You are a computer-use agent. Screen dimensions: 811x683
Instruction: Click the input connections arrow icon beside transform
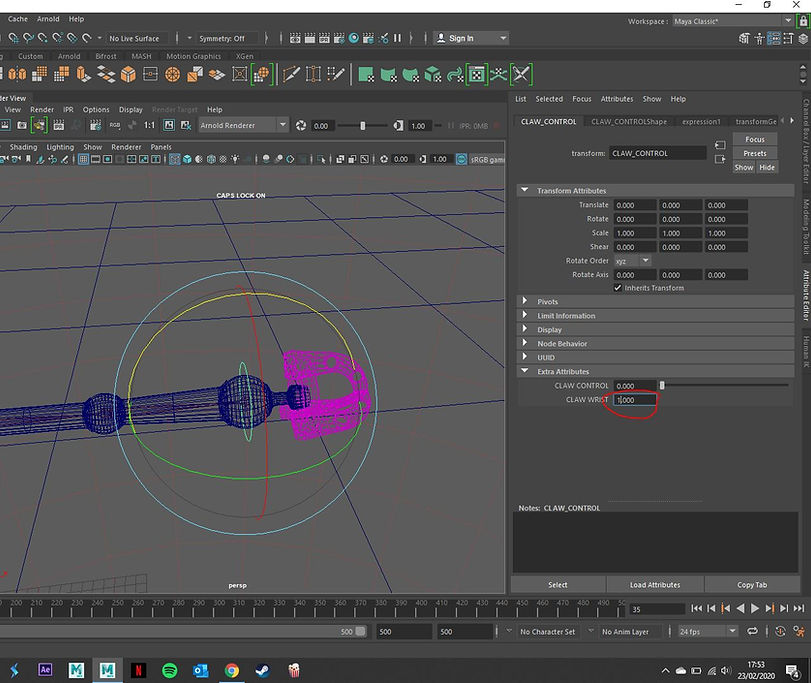point(720,145)
